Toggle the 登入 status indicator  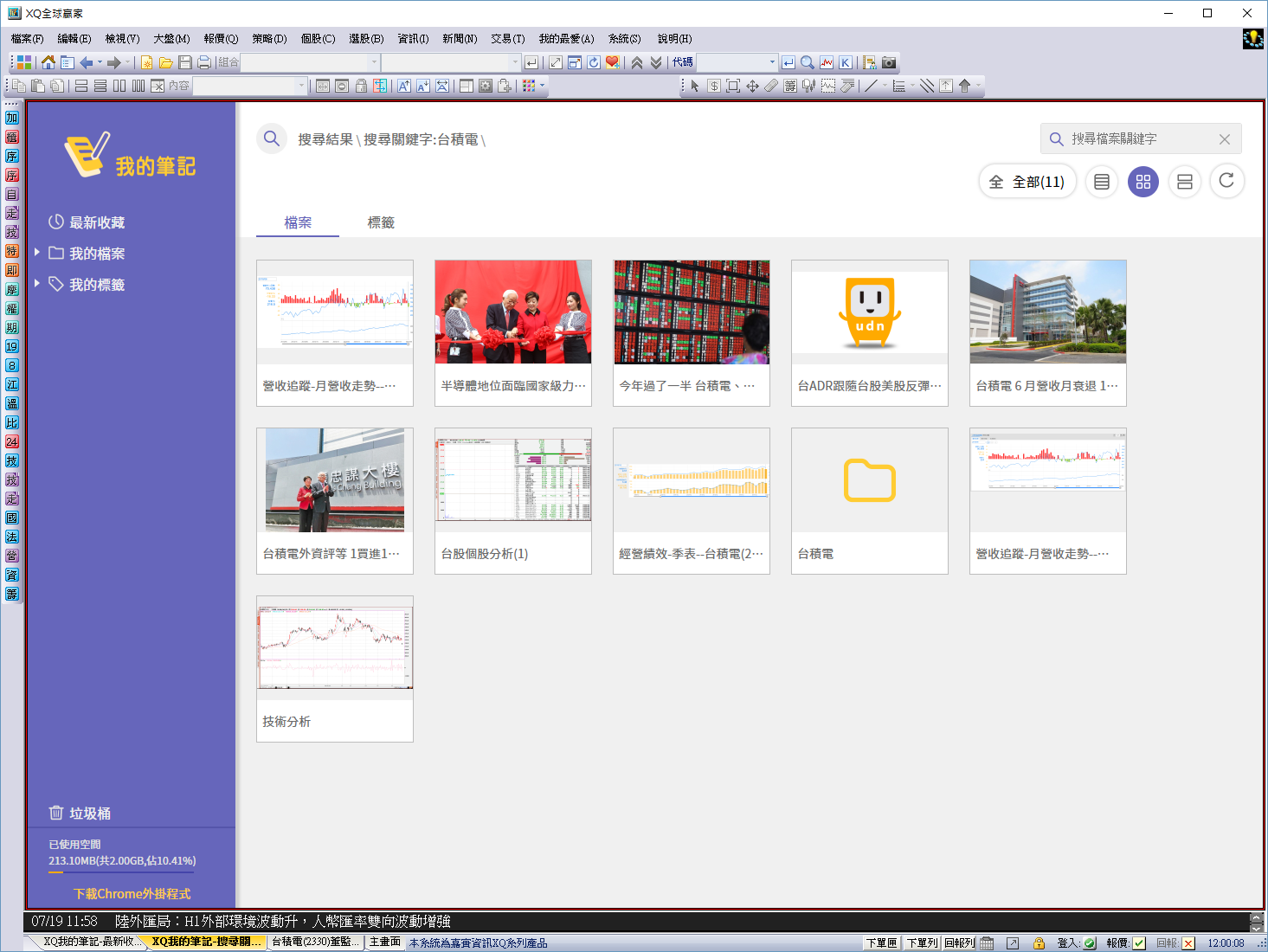tap(1090, 943)
